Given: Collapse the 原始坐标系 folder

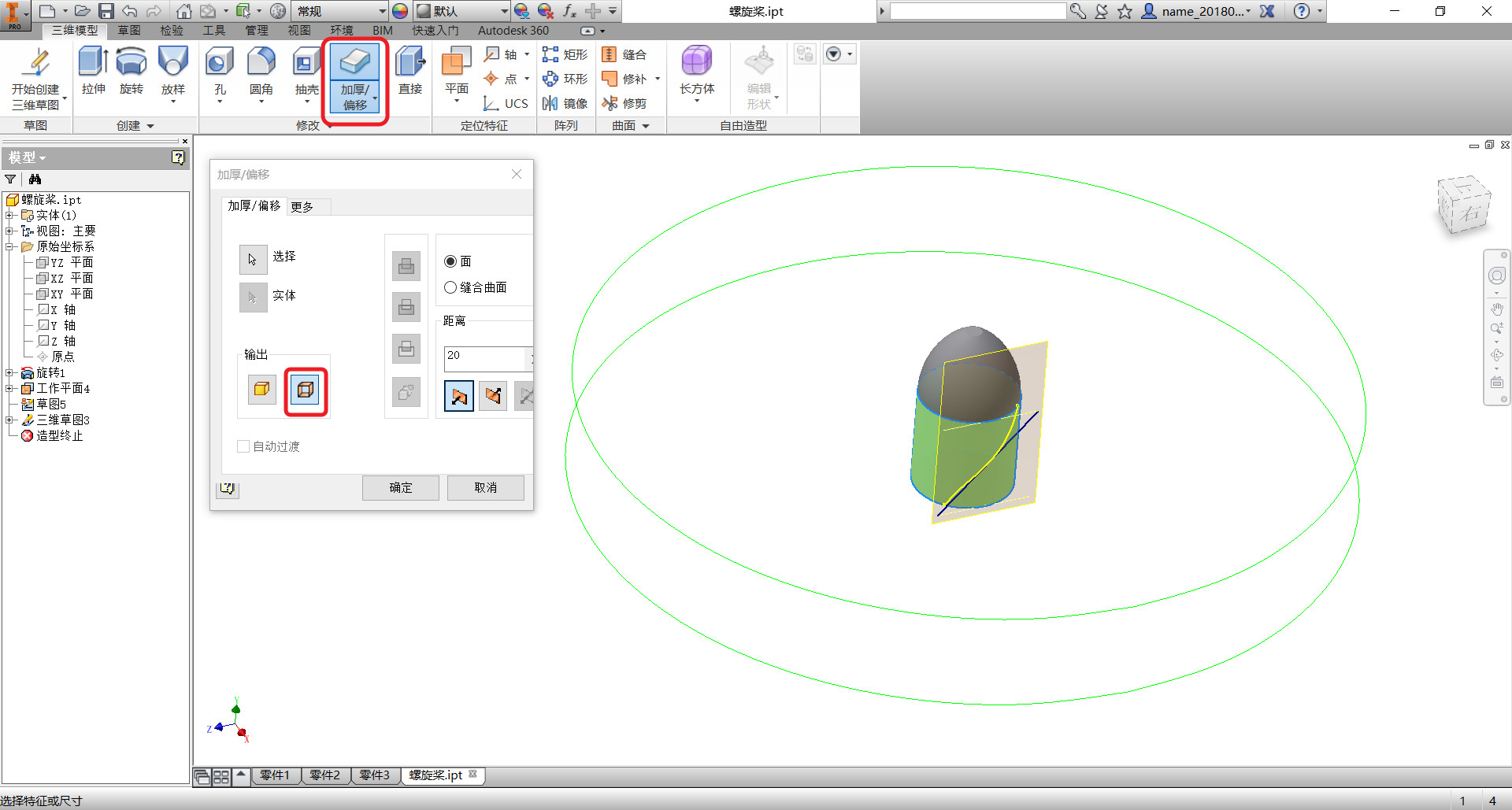Looking at the screenshot, I should (9, 246).
